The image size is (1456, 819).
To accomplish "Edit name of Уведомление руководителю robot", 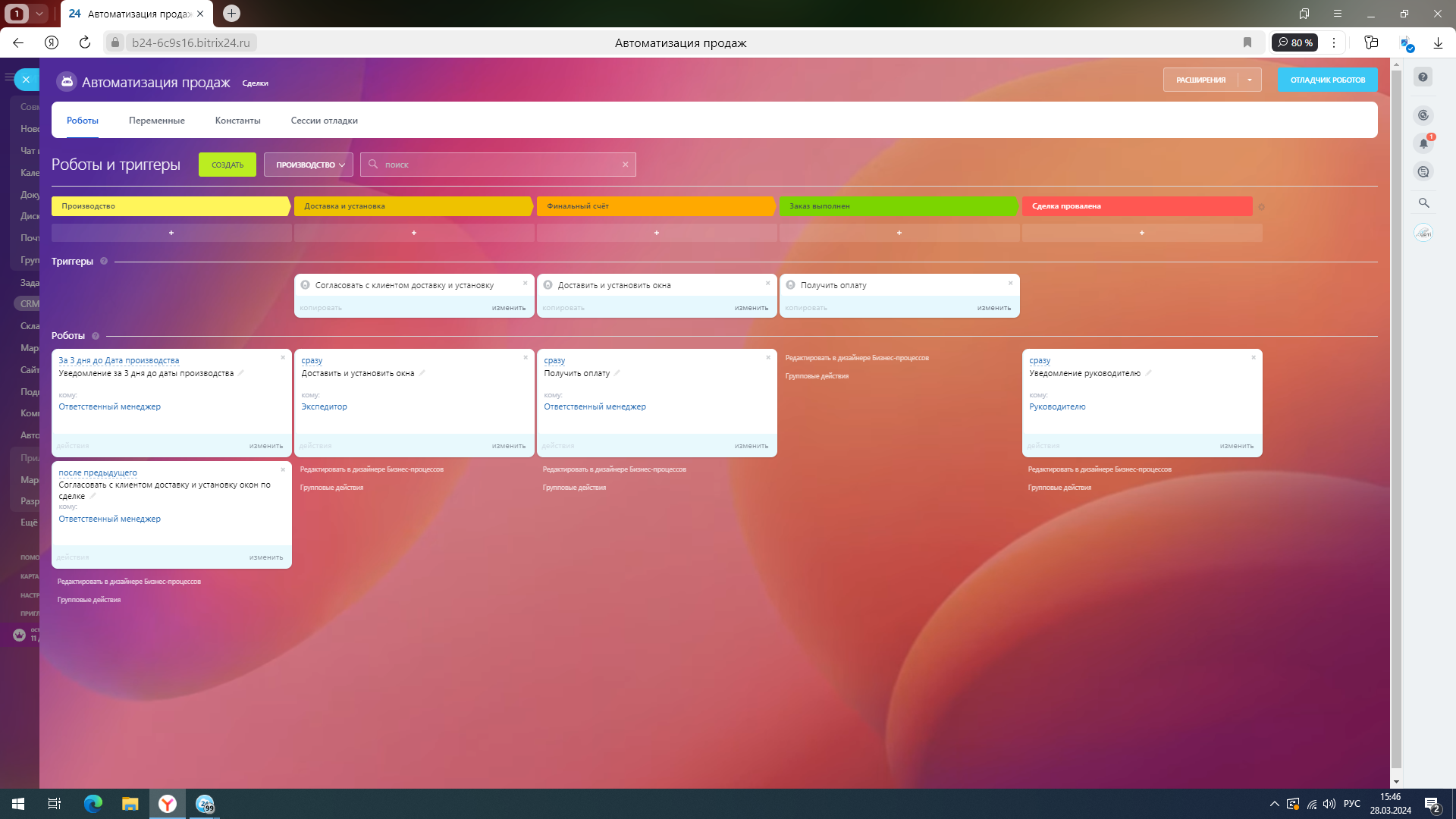I will pyautogui.click(x=1149, y=373).
